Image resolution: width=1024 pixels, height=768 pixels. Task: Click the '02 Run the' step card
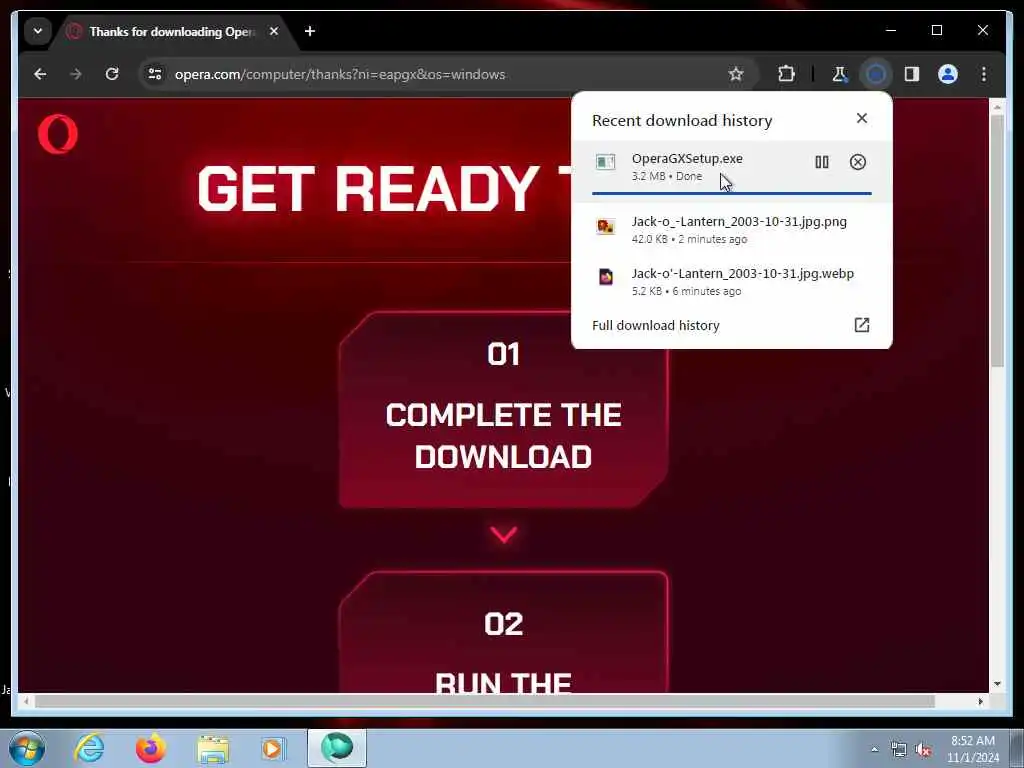(x=503, y=632)
